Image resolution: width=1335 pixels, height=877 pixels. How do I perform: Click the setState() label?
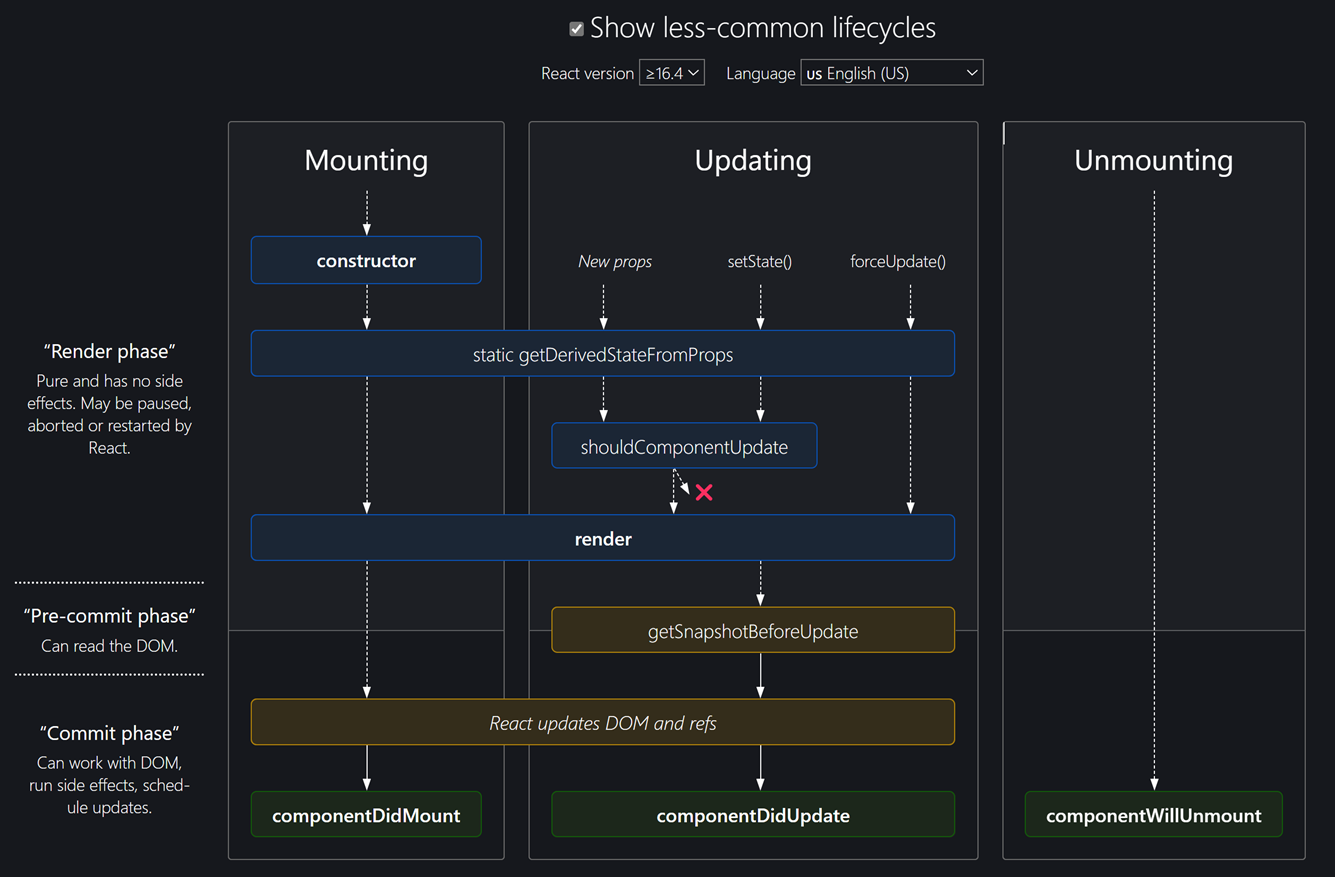760,261
